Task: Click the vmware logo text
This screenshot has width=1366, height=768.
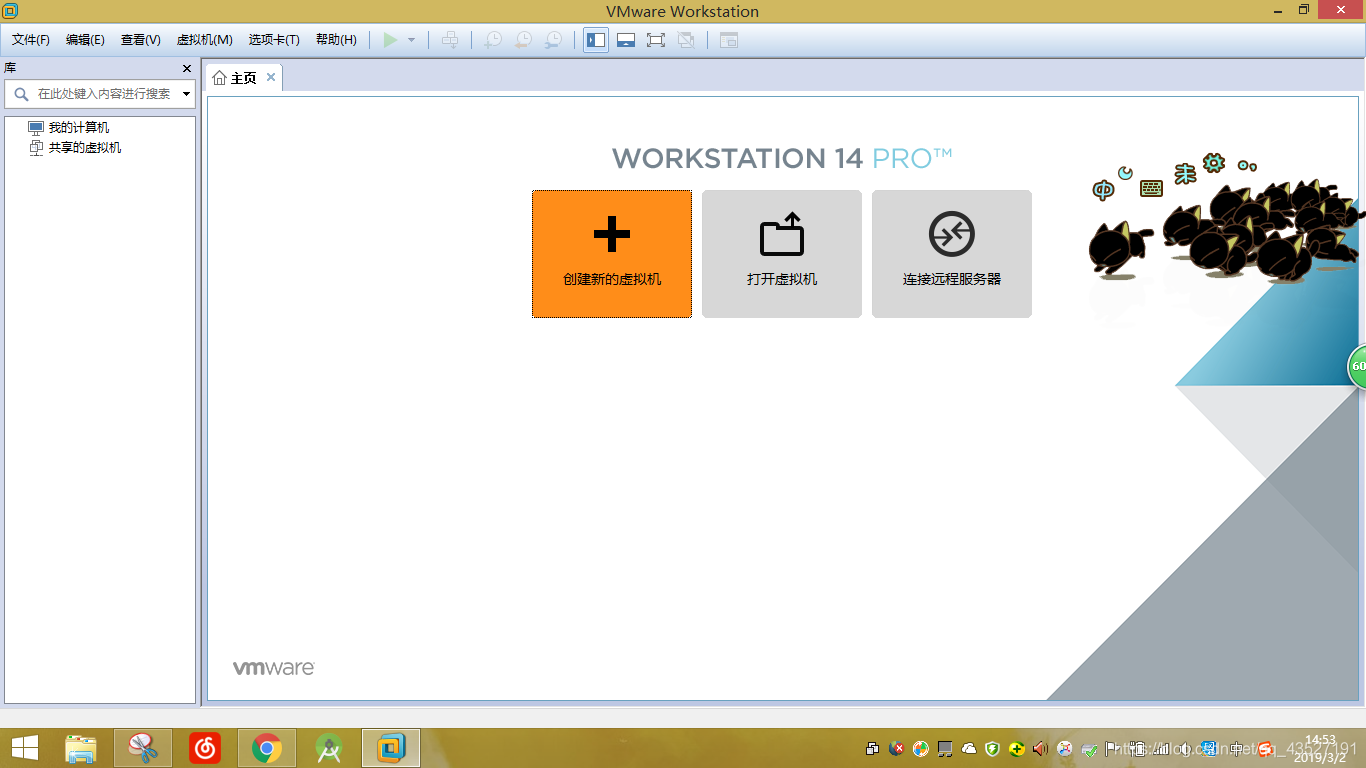Action: (x=274, y=668)
